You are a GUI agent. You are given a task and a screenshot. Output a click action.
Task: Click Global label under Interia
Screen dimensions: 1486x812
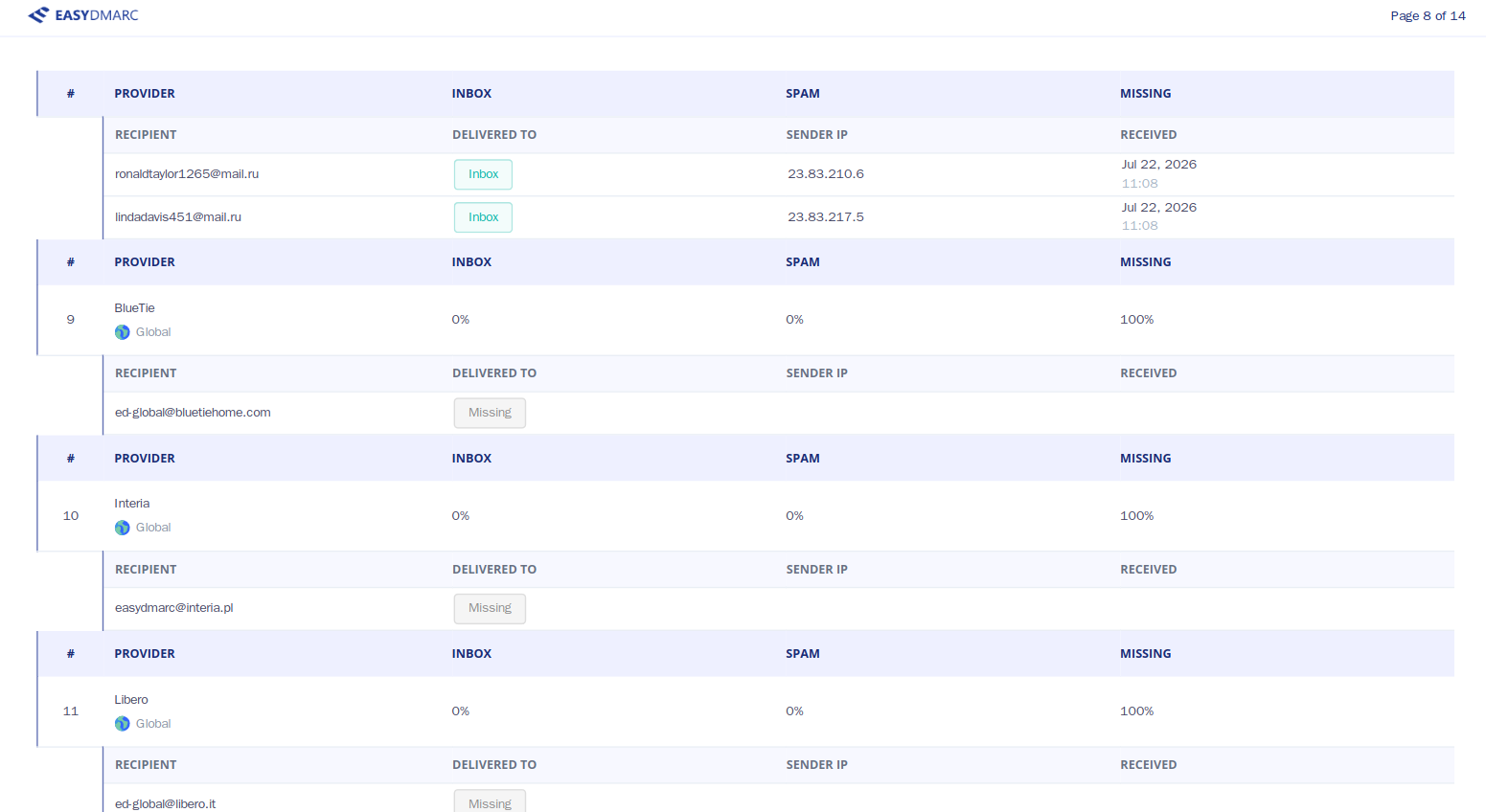pos(153,528)
